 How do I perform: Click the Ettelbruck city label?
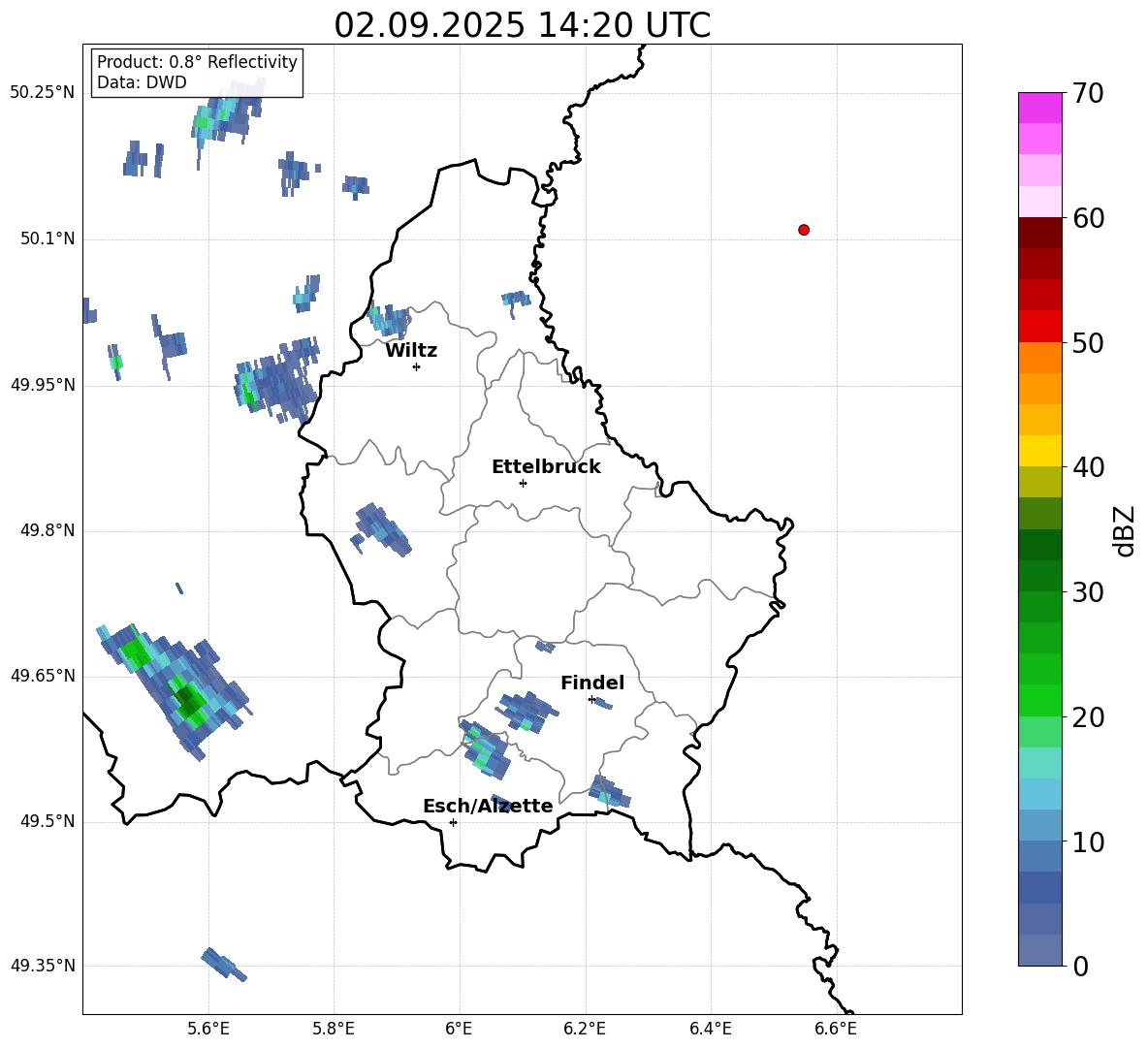coord(546,467)
